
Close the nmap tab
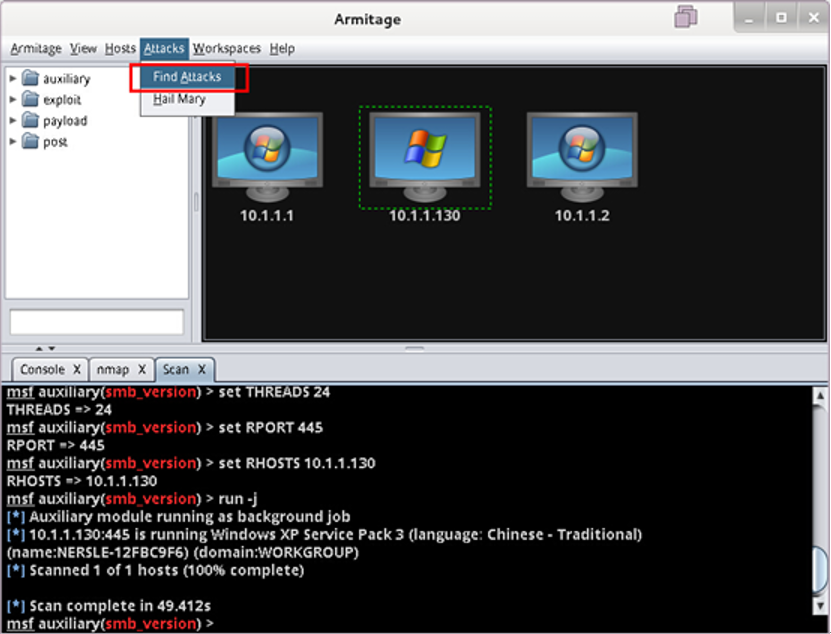tap(142, 369)
